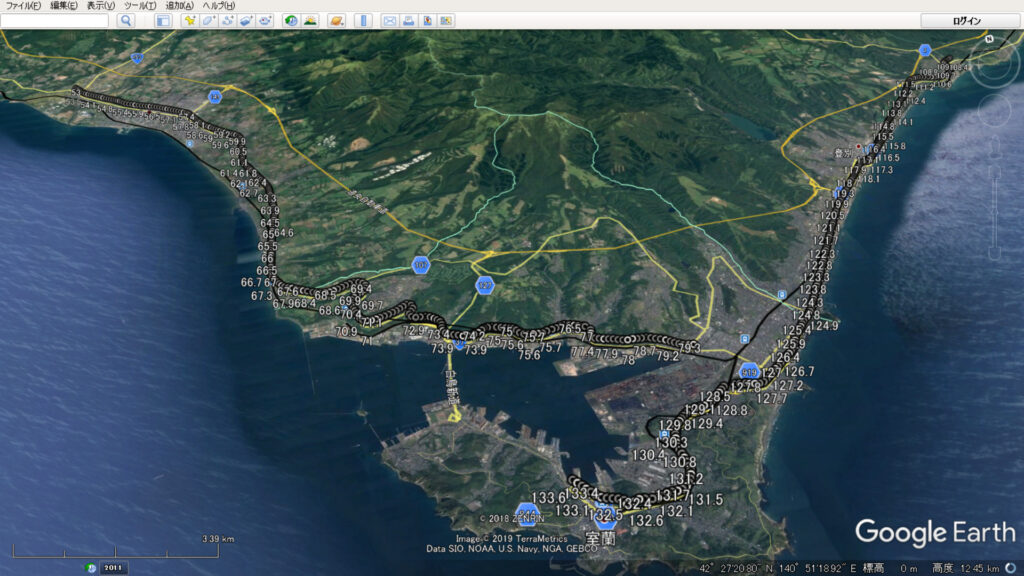Image resolution: width=1024 pixels, height=576 pixels.
Task: Click inside the search text field
Action: click(x=55, y=20)
